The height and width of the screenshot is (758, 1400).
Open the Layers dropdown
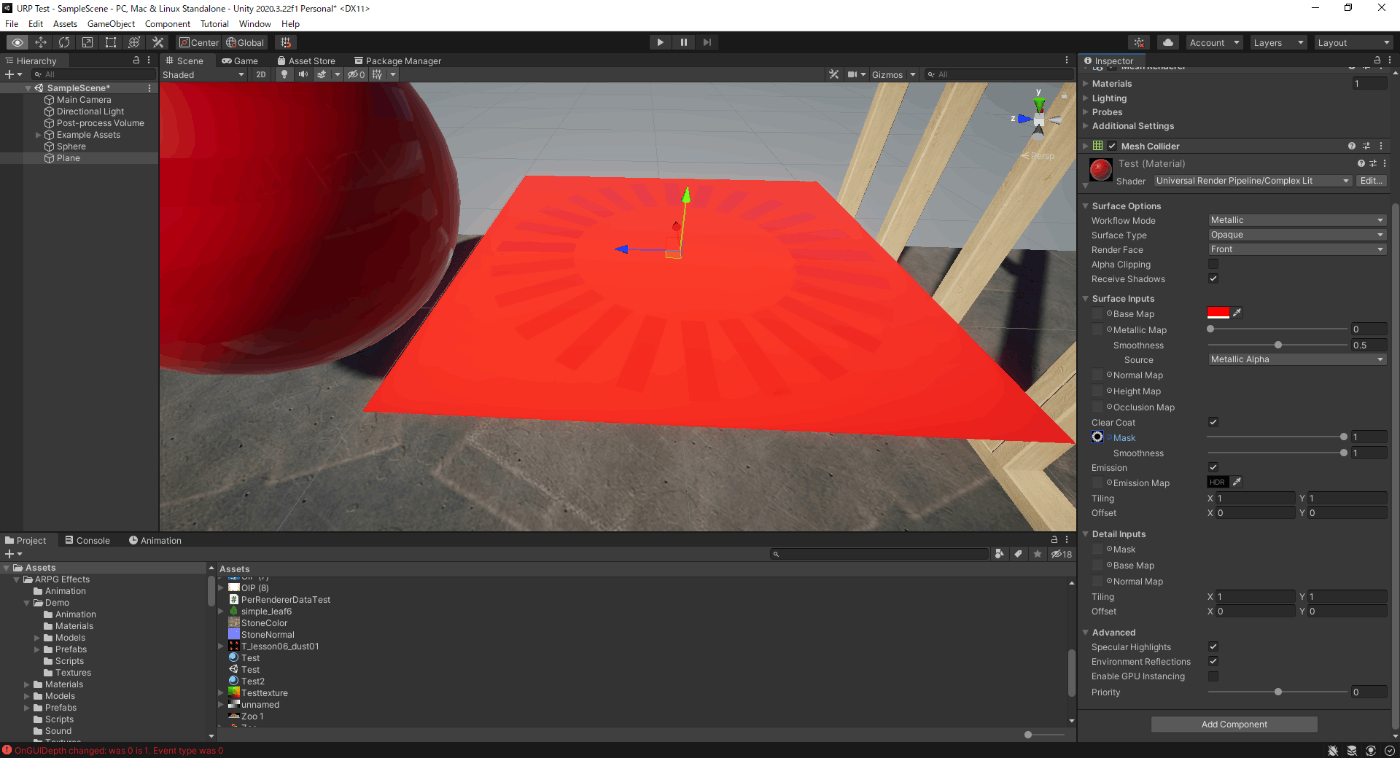(x=1278, y=43)
